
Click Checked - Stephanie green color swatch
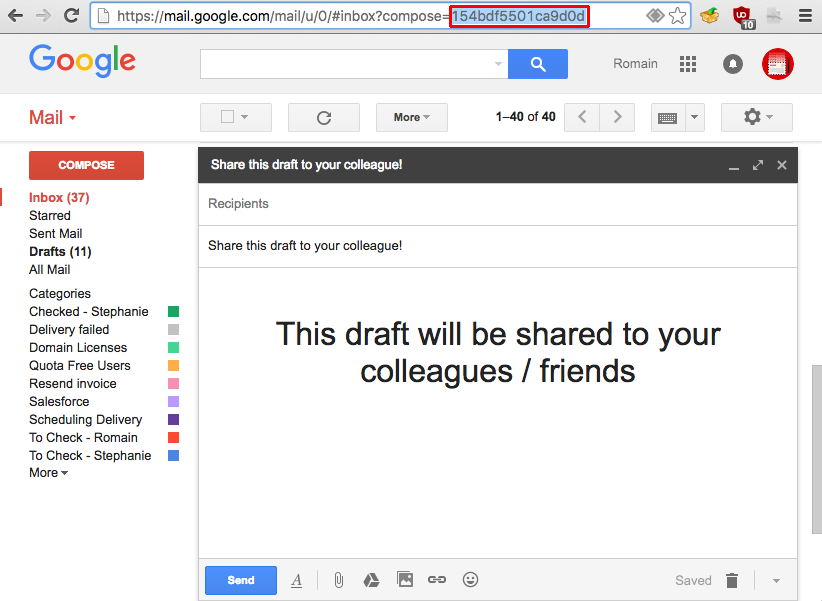[x=173, y=312]
